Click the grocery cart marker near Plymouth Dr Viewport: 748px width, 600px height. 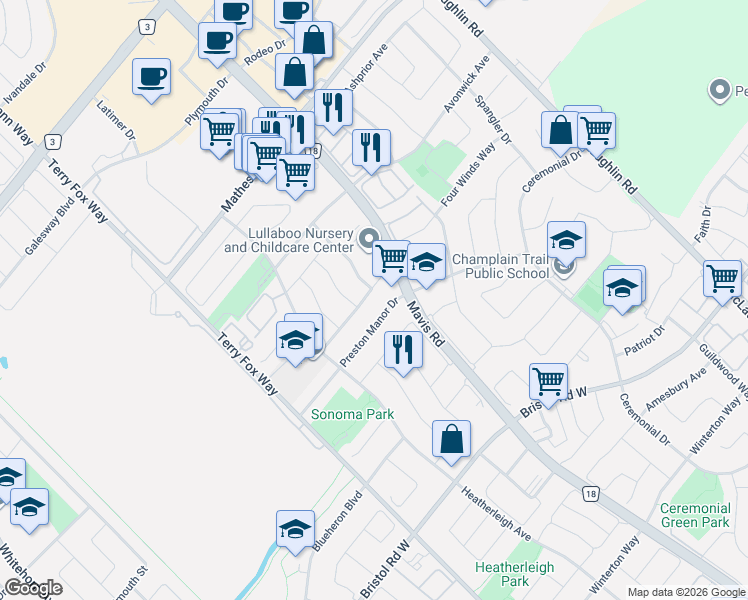(219, 135)
